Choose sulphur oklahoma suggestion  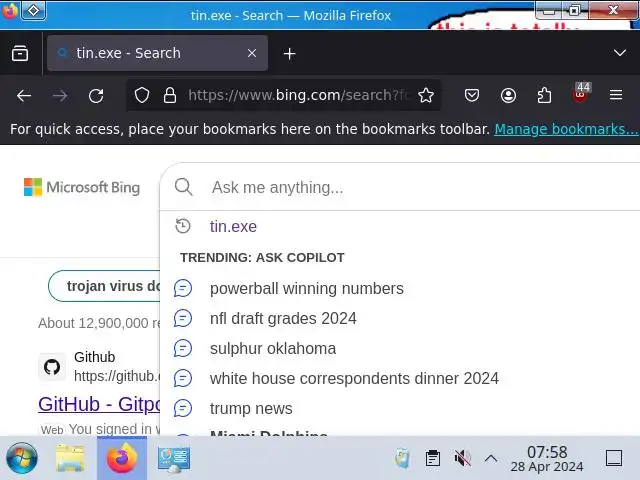point(273,349)
